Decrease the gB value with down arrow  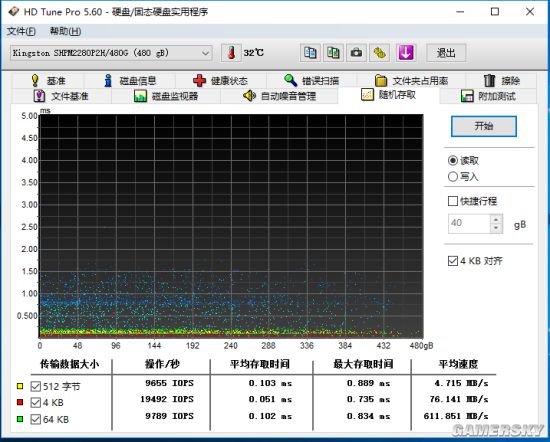[x=496, y=228]
